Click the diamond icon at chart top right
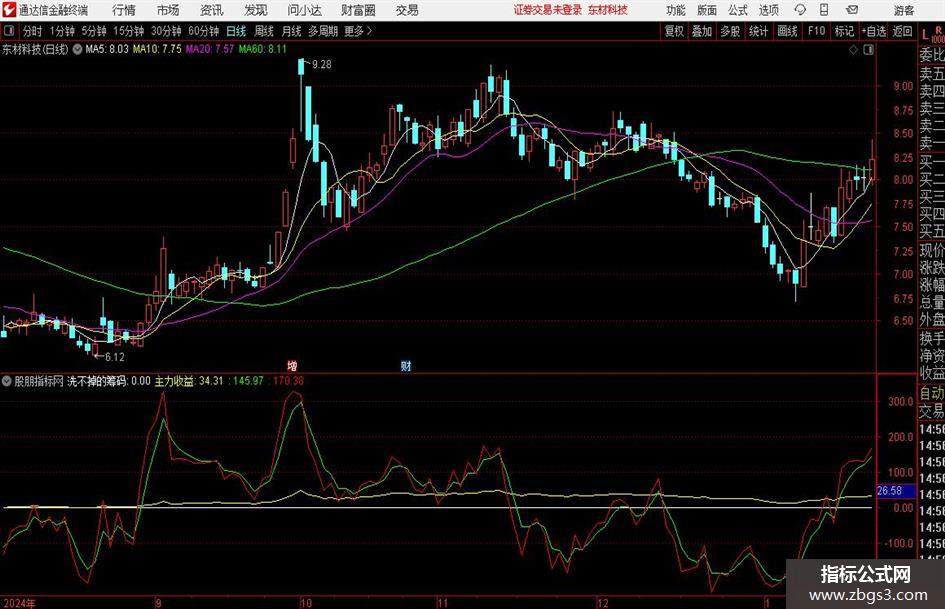 coord(853,50)
